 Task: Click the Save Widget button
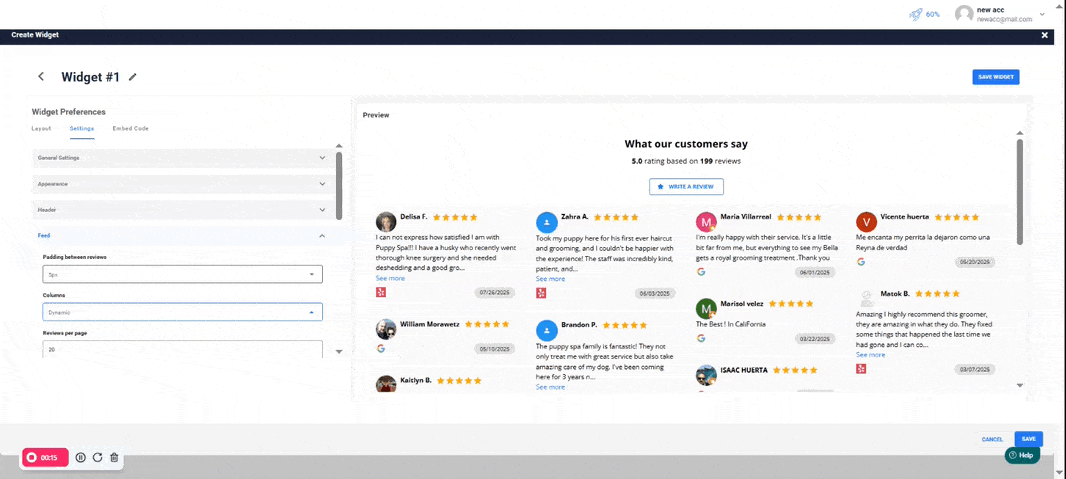tap(995, 77)
